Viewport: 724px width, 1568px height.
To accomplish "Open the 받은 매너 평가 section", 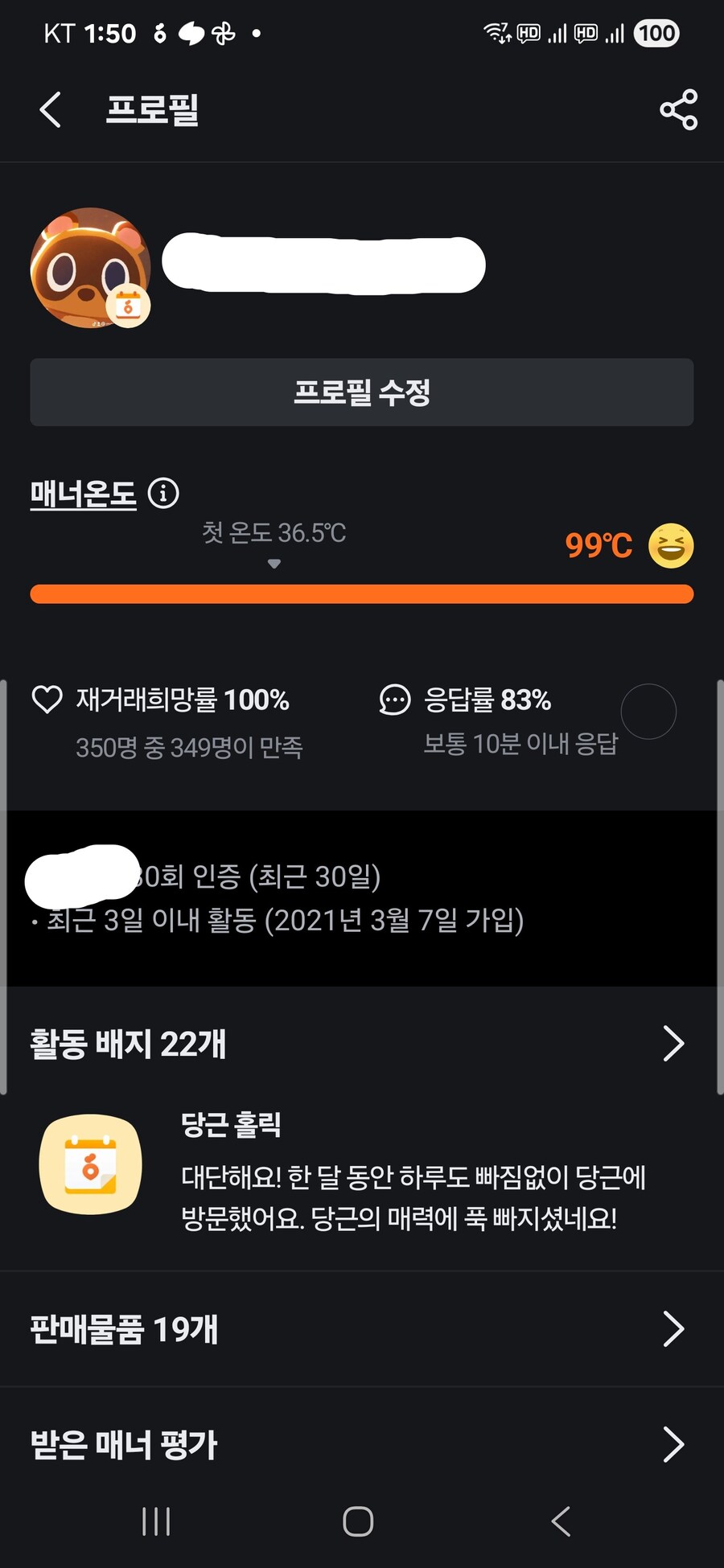I will tap(125, 1445).
